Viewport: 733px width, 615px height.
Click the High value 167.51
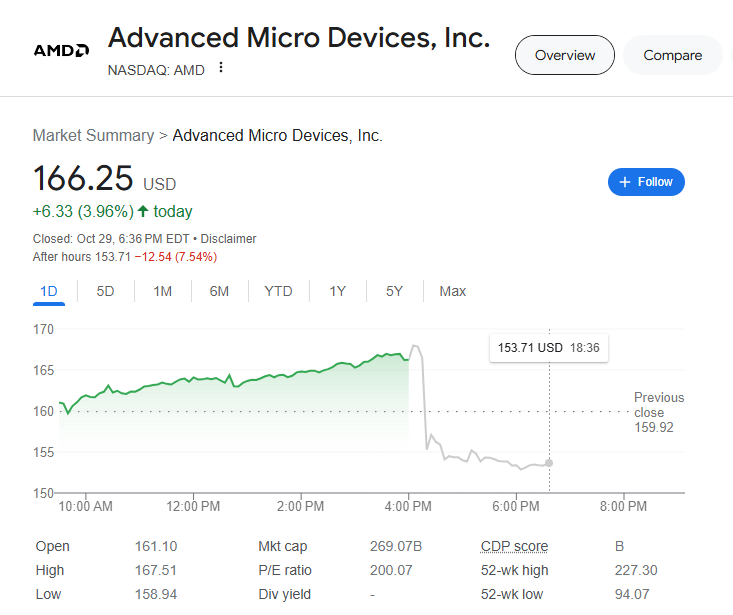click(156, 570)
